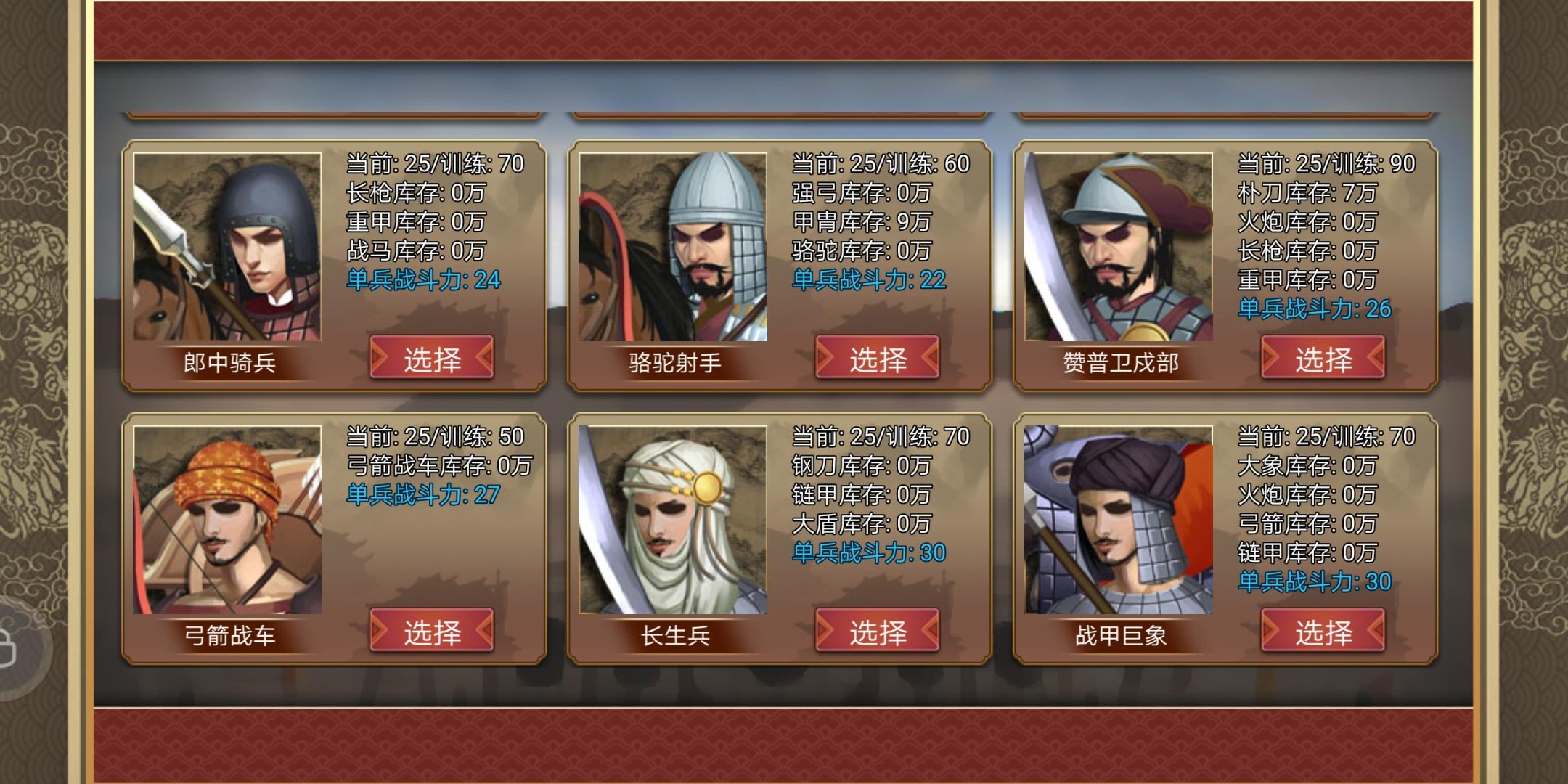The width and height of the screenshot is (1568, 784).
Task: Select the 骆驼射手 unit button
Action: tap(878, 358)
